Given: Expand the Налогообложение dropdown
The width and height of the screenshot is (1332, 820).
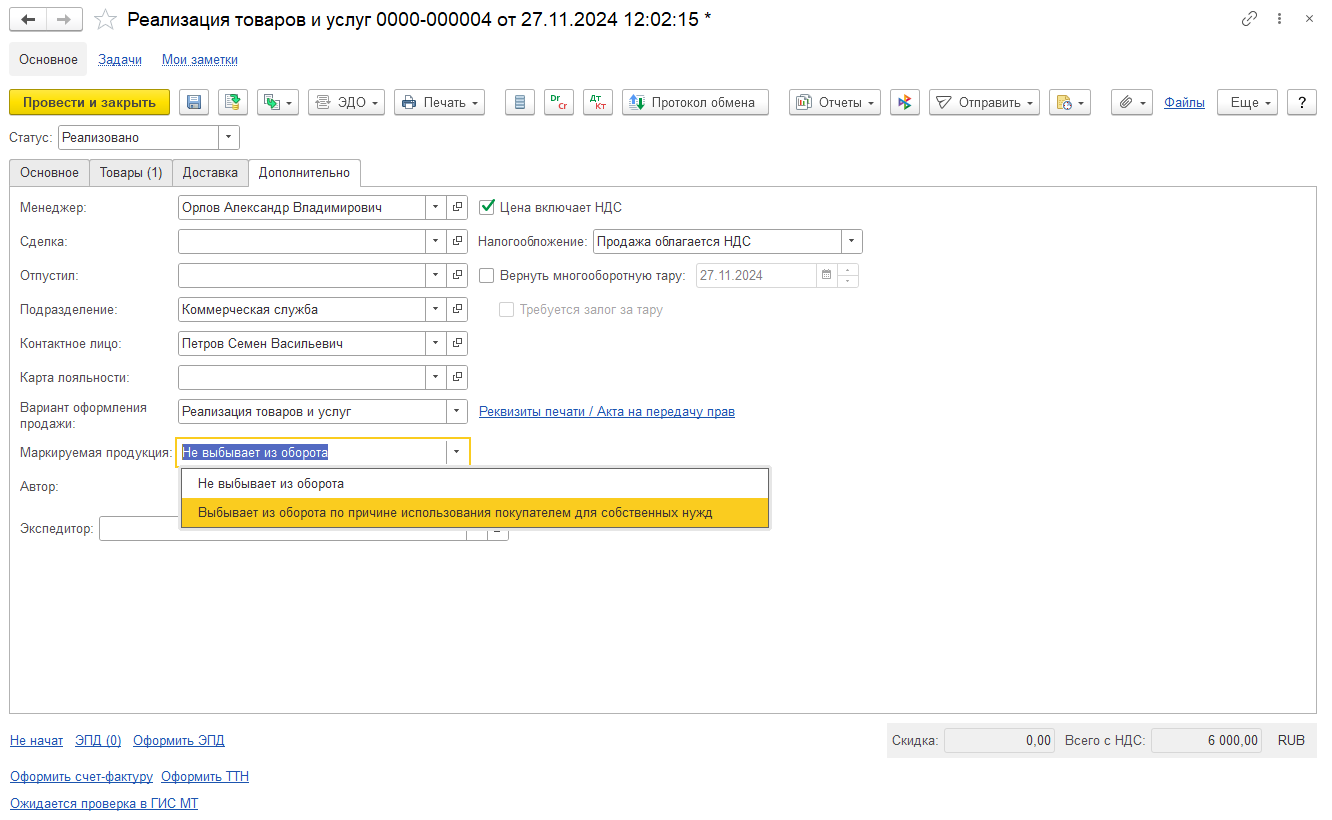Looking at the screenshot, I should click(x=852, y=241).
